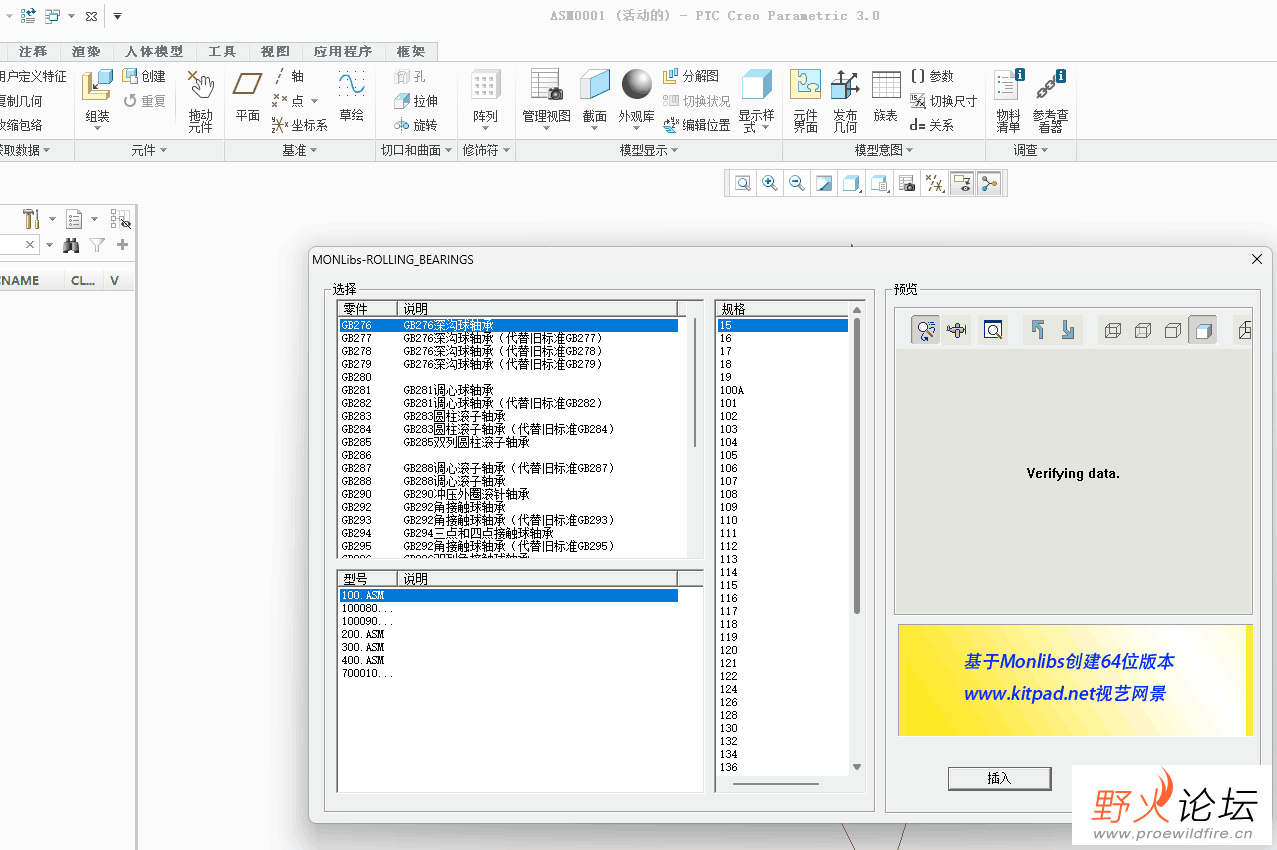Click the refit zoom icon in graphics toolbar
This screenshot has height=850, width=1277.
point(743,183)
